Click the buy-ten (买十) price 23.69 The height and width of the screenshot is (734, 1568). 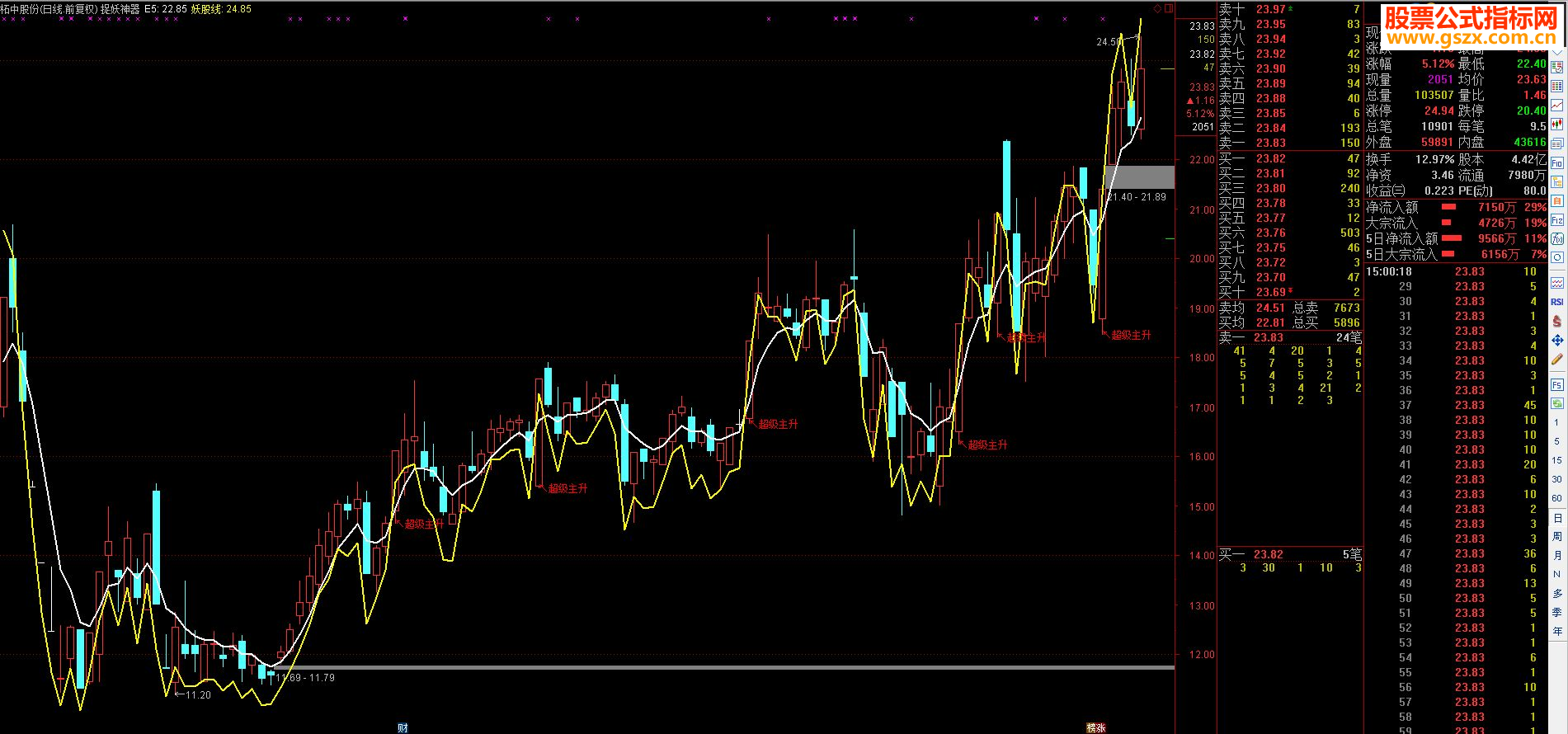click(1271, 292)
